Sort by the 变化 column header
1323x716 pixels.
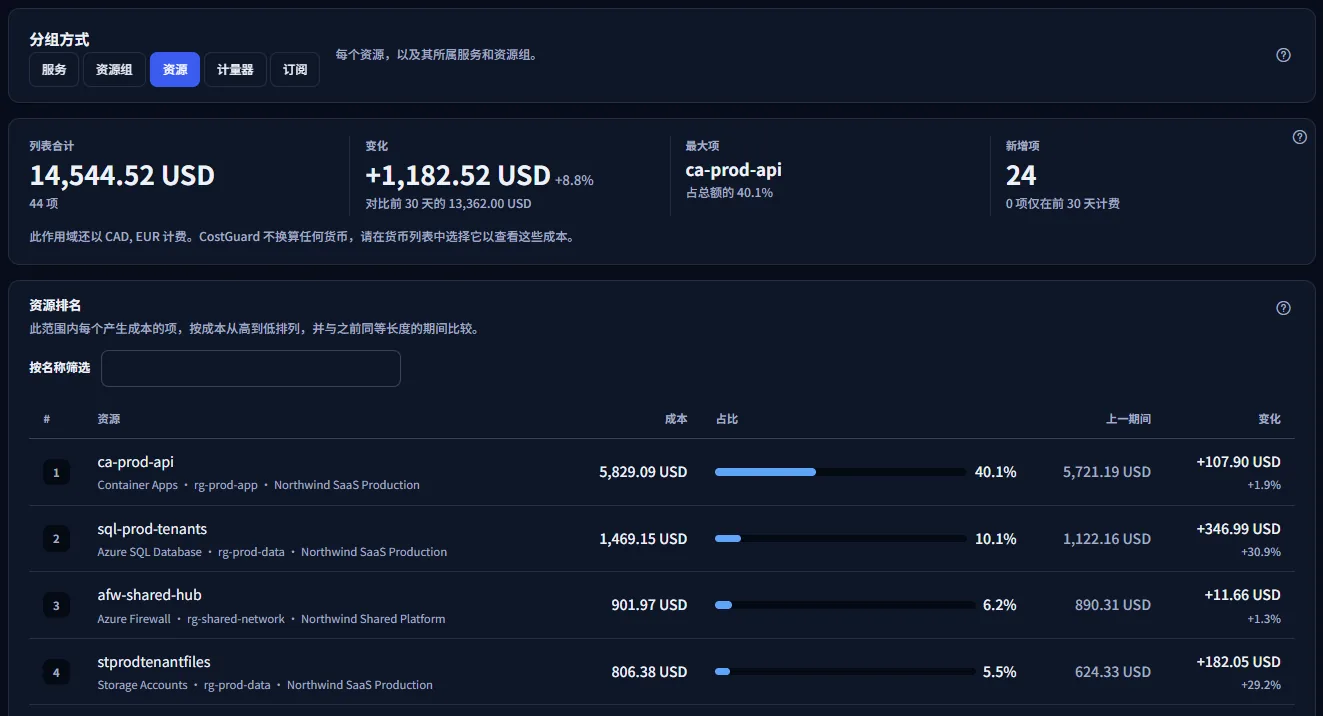tap(1269, 419)
